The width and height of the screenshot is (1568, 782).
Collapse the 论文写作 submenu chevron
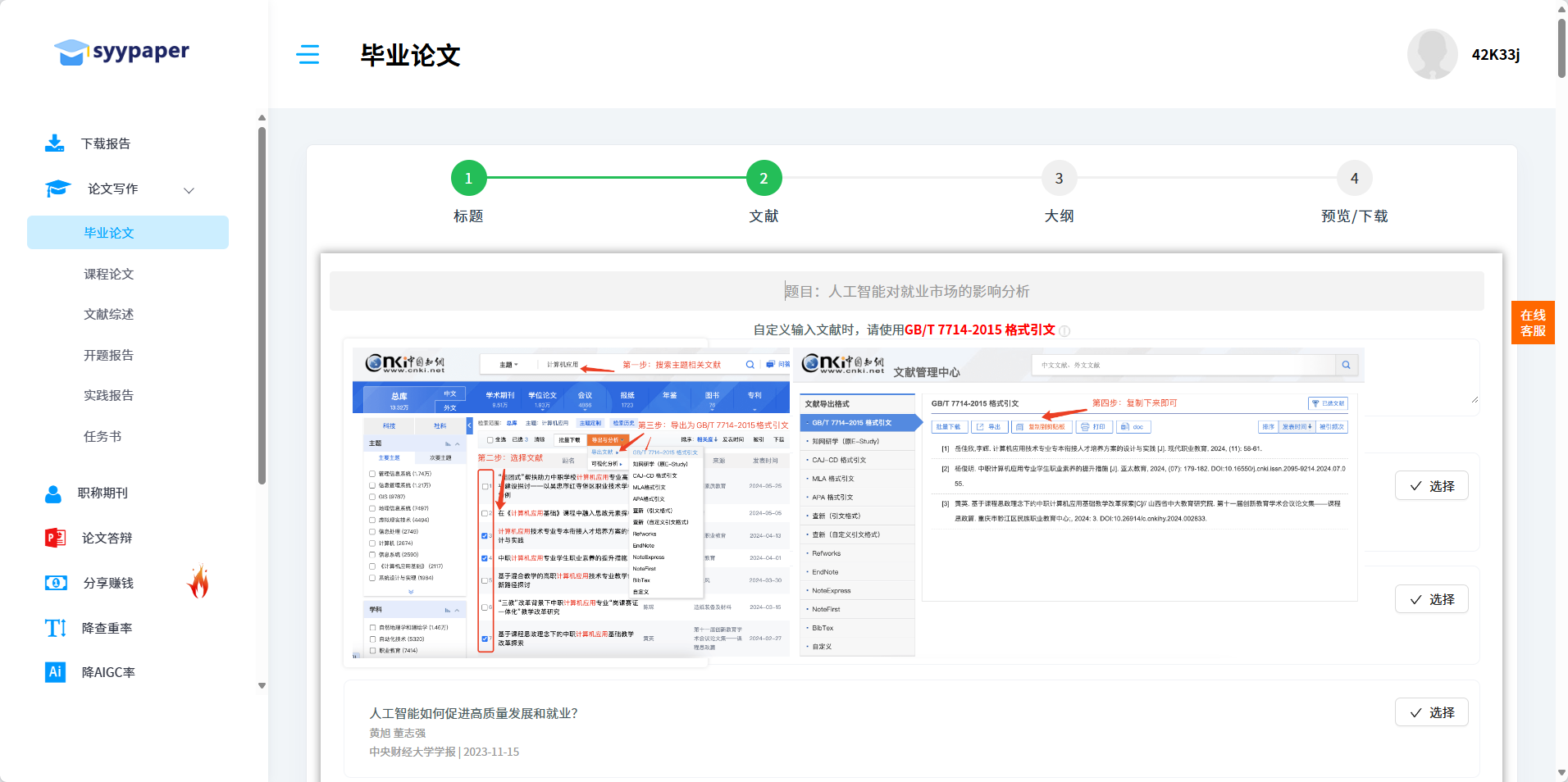(x=189, y=190)
